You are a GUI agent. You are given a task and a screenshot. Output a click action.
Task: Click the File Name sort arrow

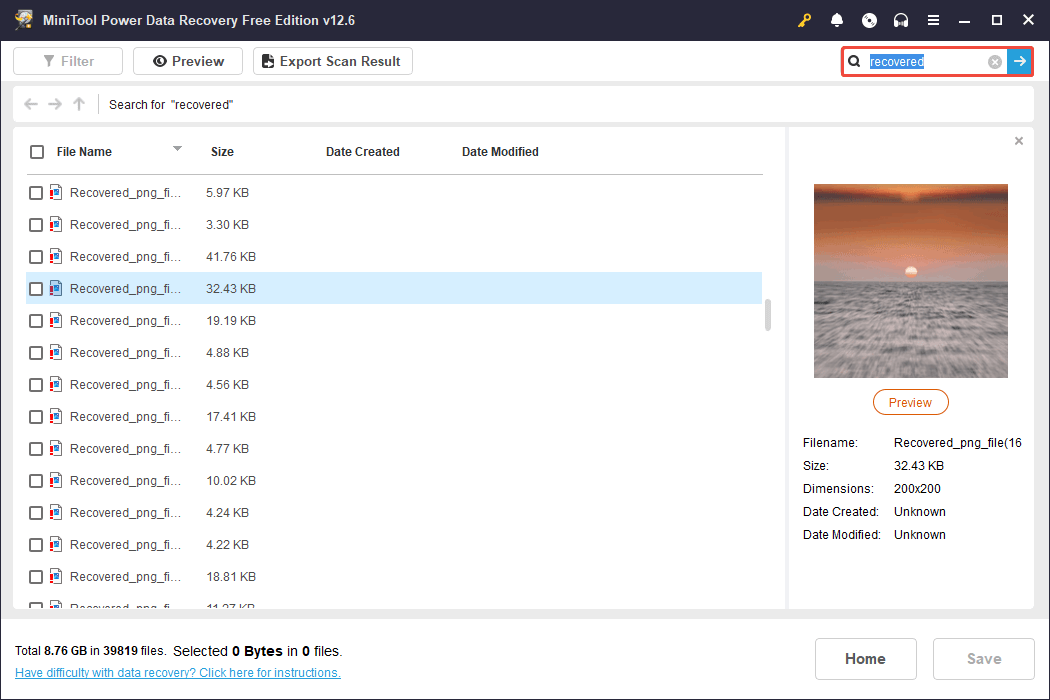[177, 149]
